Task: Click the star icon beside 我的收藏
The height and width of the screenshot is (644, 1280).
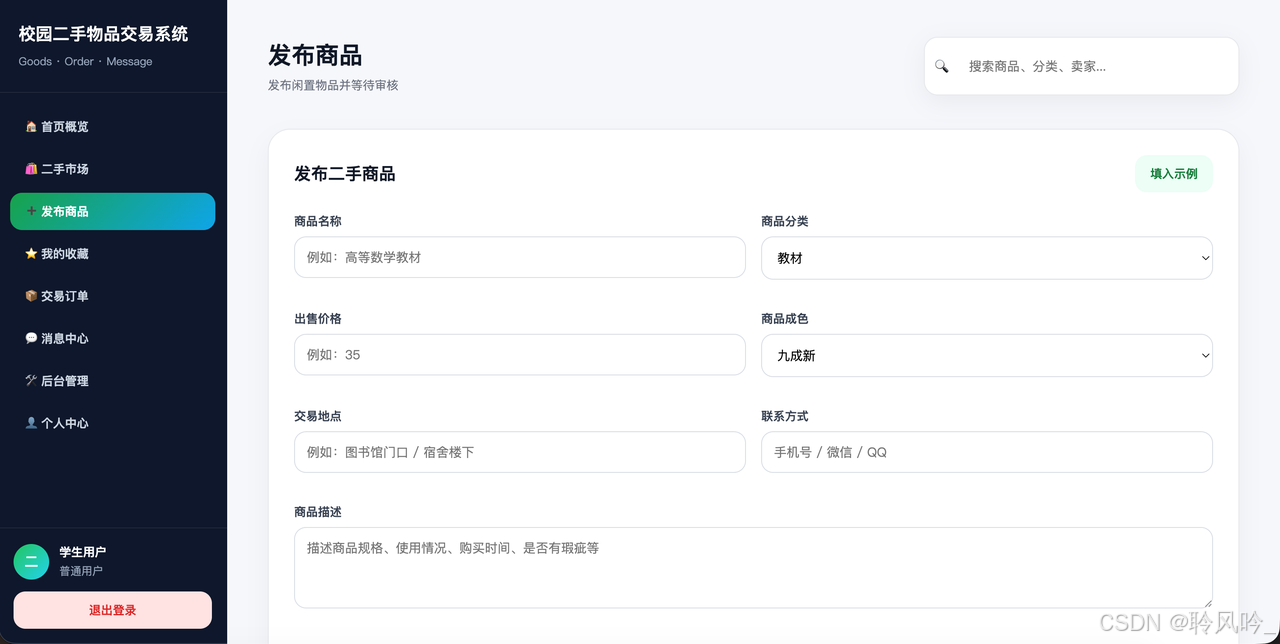Action: pos(31,254)
